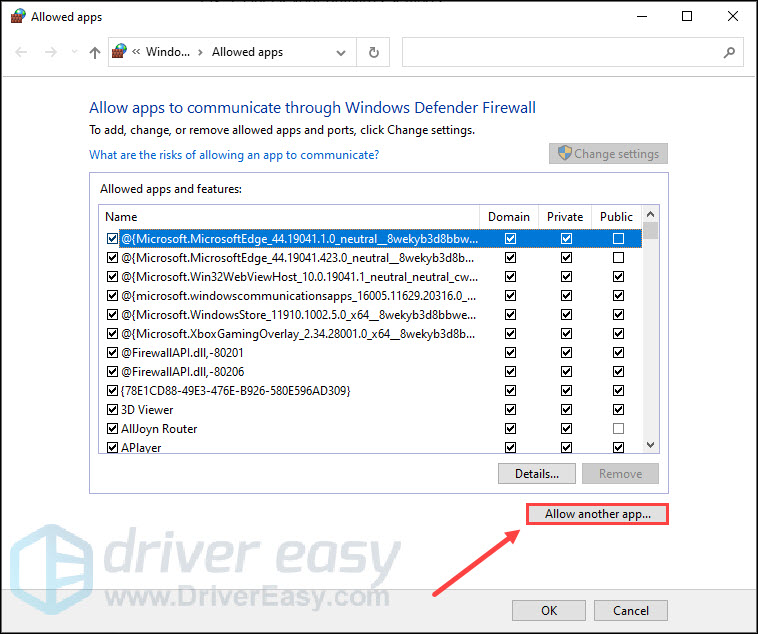Toggle Public checkbox for WindowsStore row
This screenshot has height=634, width=758.
pyautogui.click(x=618, y=315)
